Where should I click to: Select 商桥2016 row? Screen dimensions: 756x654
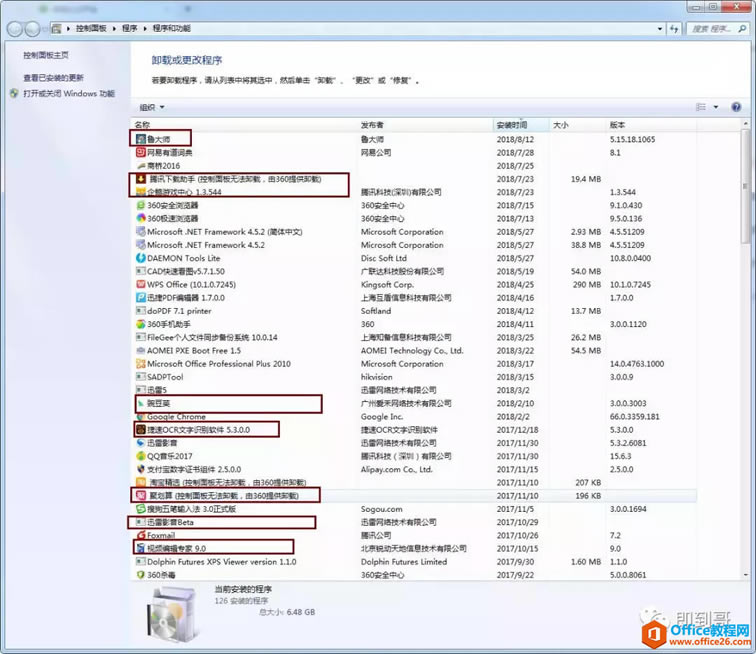[414, 166]
